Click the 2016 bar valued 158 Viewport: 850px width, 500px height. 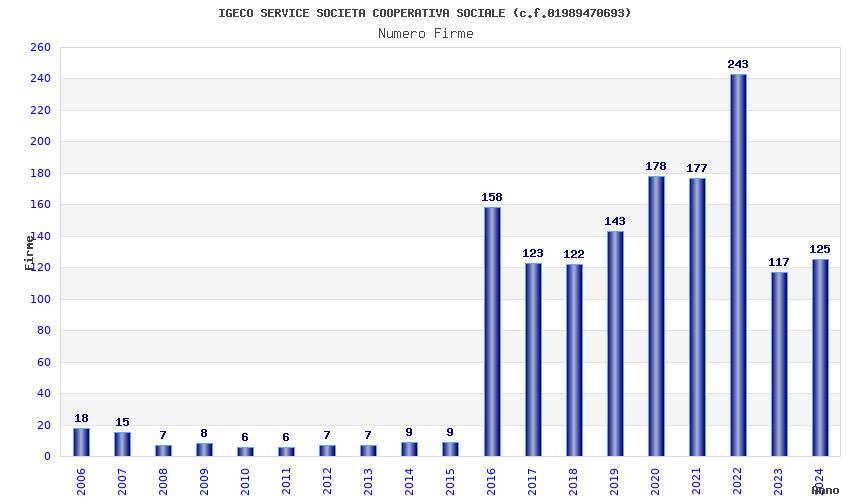pyautogui.click(x=492, y=332)
